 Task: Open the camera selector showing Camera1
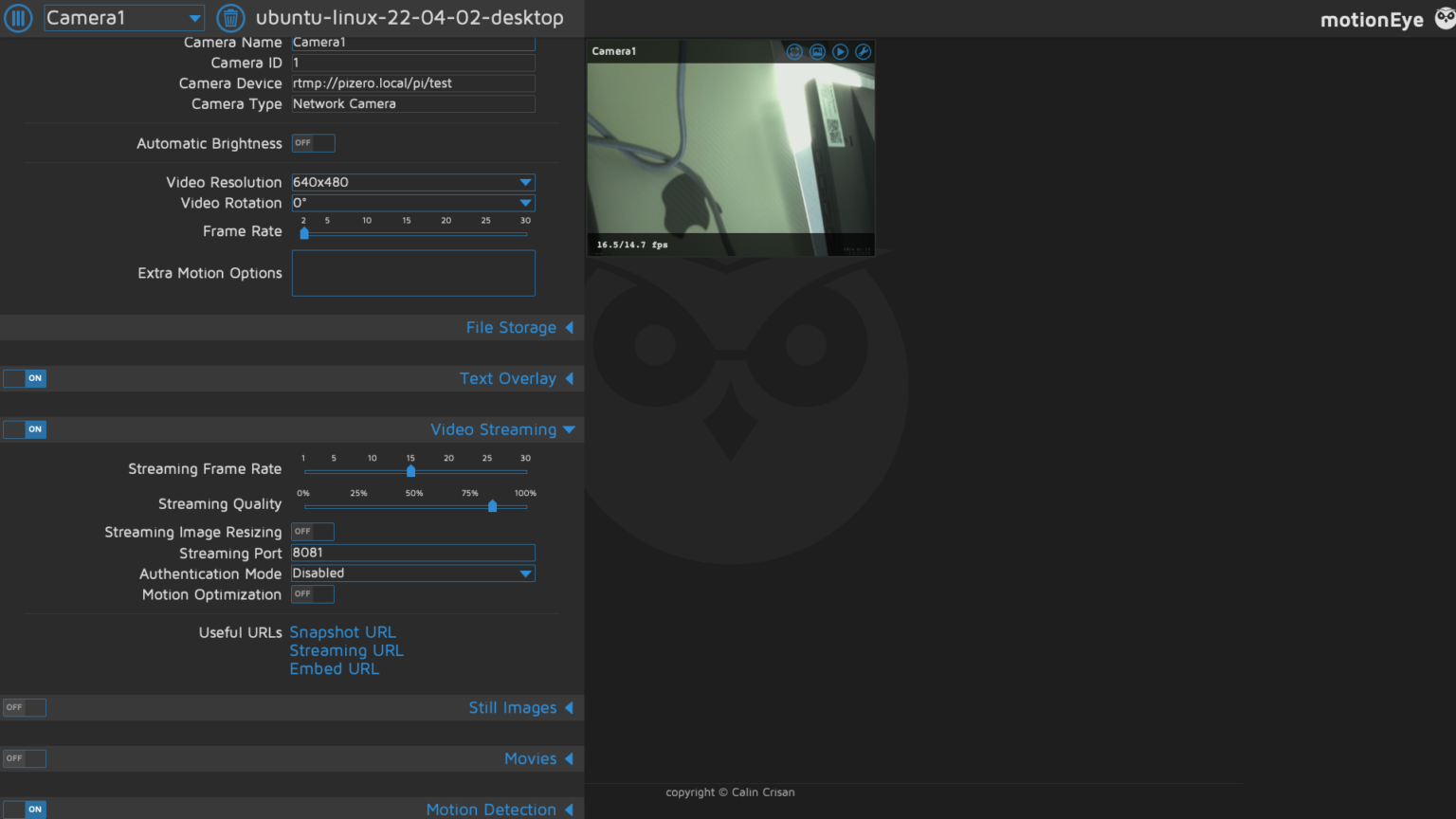(x=123, y=17)
